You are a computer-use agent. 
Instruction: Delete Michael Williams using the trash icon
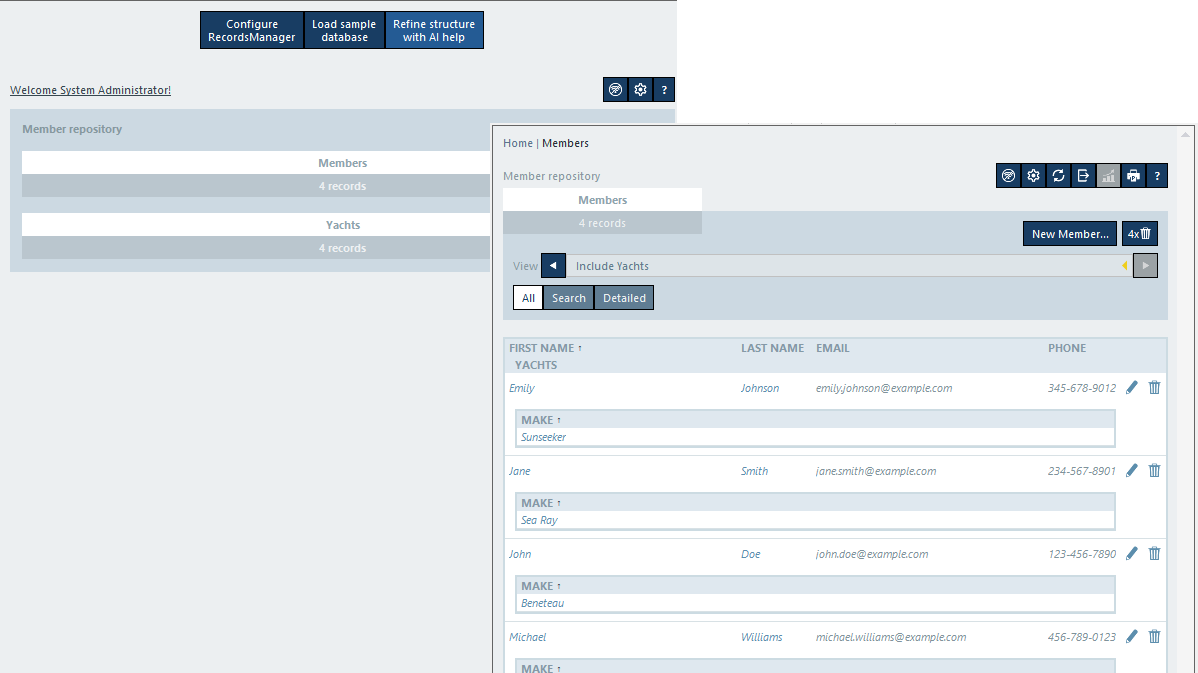pyautogui.click(x=1154, y=637)
